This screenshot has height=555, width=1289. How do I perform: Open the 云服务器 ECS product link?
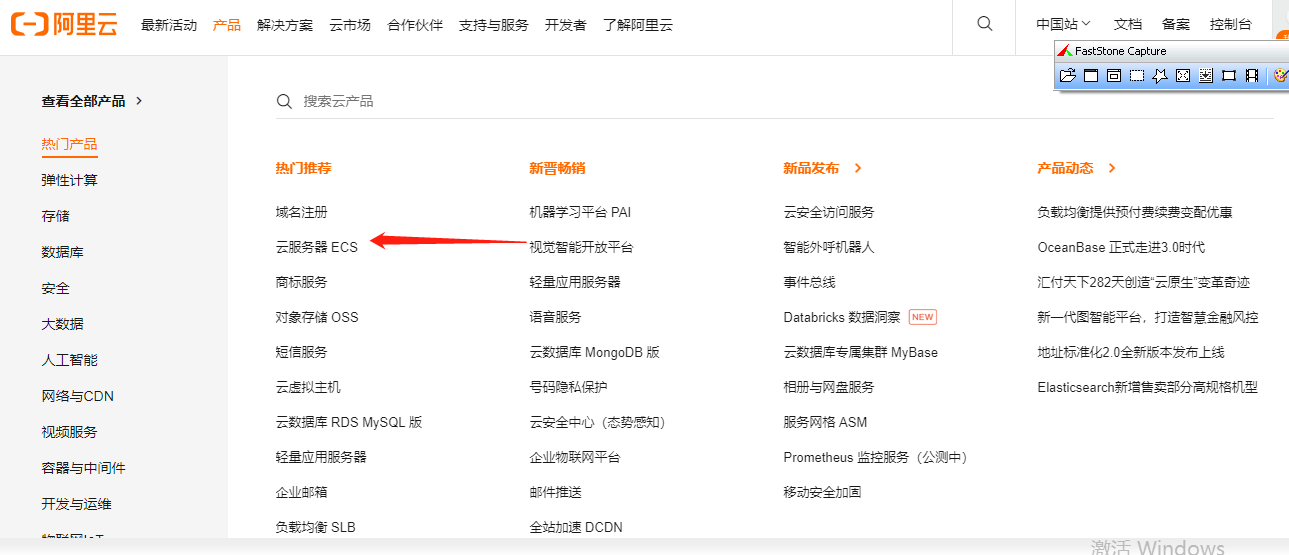click(316, 247)
